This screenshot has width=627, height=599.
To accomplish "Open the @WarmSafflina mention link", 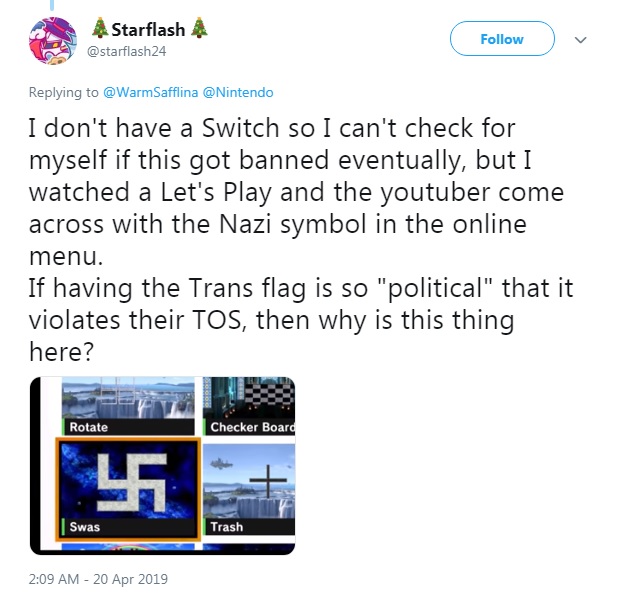I will [x=150, y=92].
